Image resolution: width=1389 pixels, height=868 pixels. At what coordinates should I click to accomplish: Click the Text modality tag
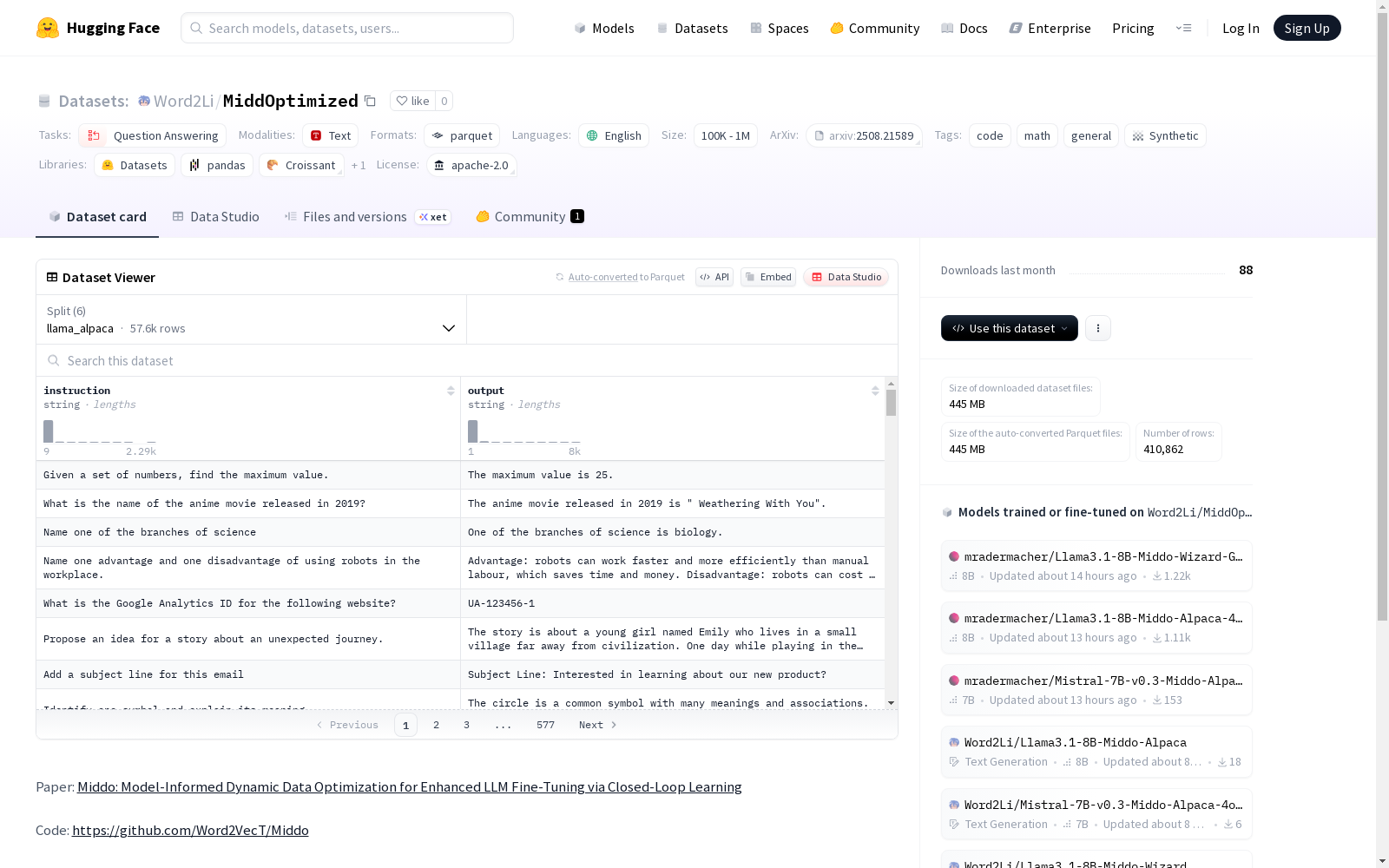331,135
